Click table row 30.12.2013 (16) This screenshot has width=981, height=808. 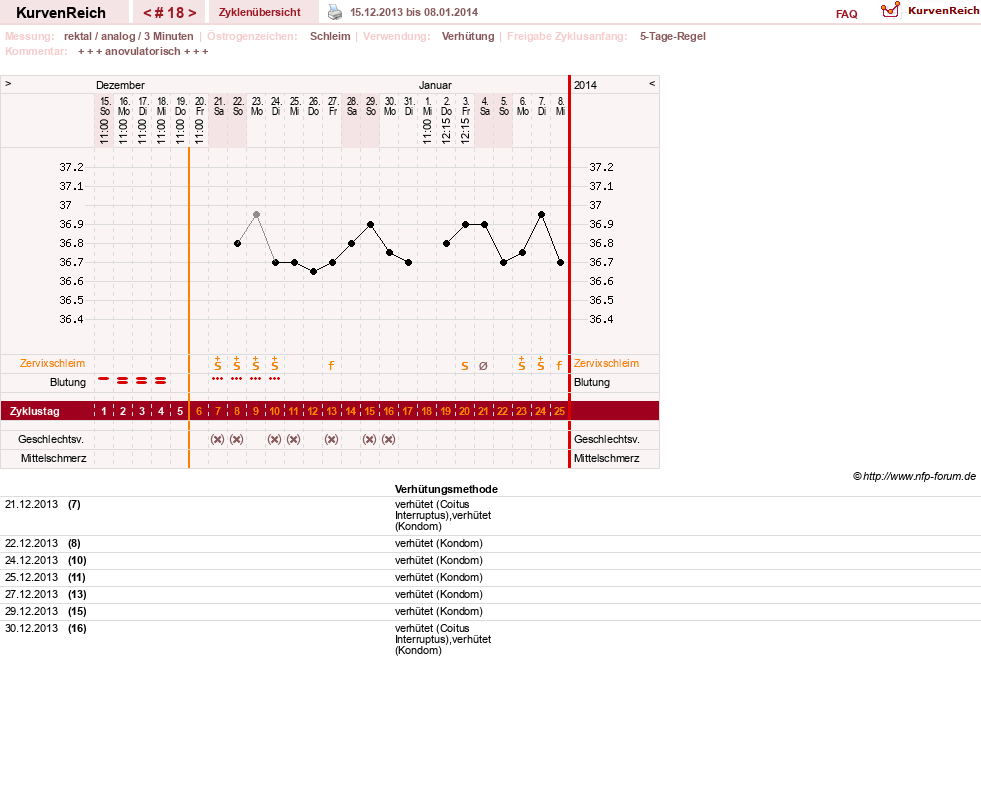point(490,640)
